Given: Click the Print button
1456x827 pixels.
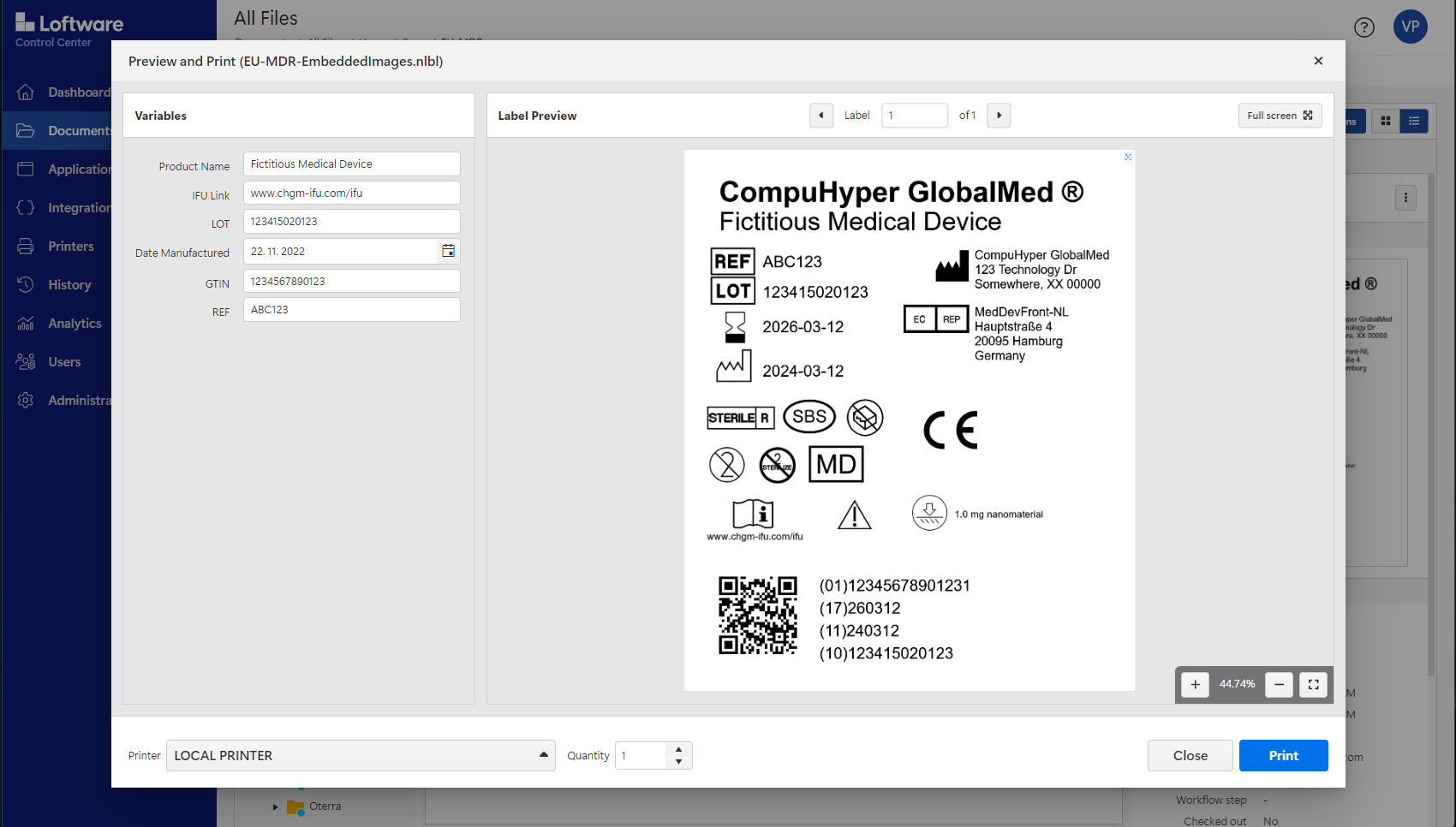Looking at the screenshot, I should 1283,755.
